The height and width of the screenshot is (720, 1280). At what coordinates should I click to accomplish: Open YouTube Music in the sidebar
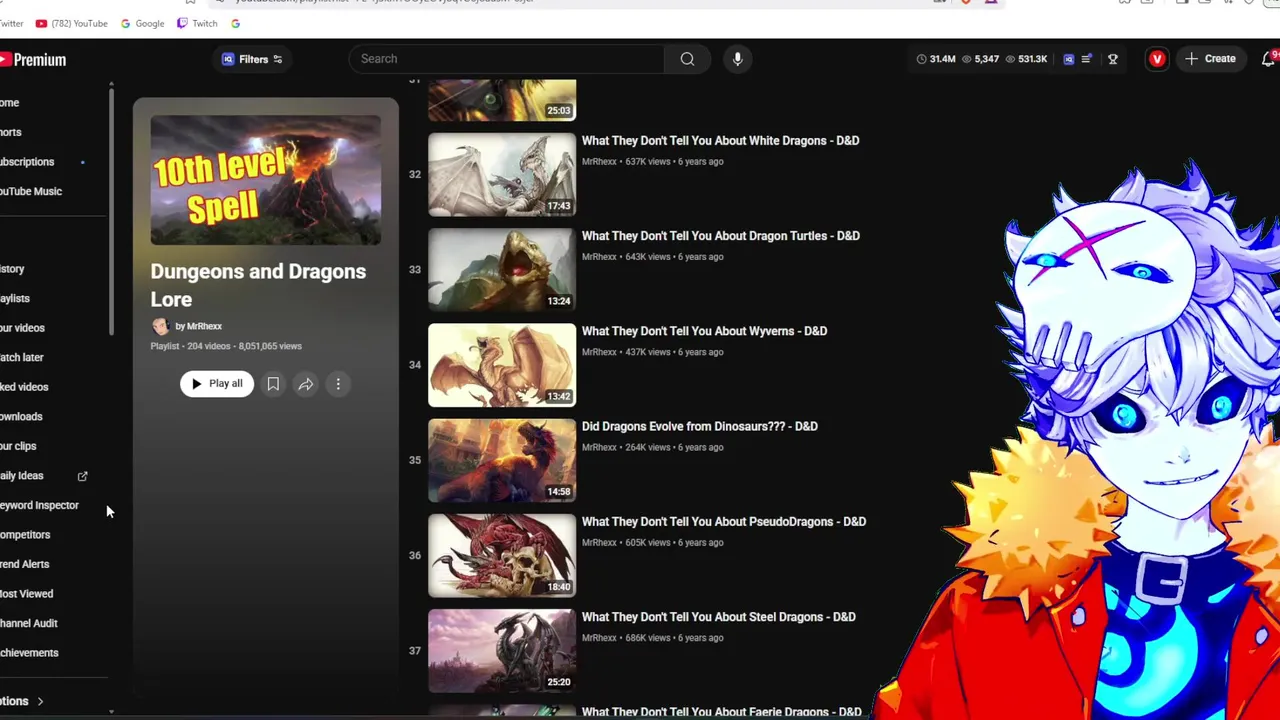coord(31,191)
